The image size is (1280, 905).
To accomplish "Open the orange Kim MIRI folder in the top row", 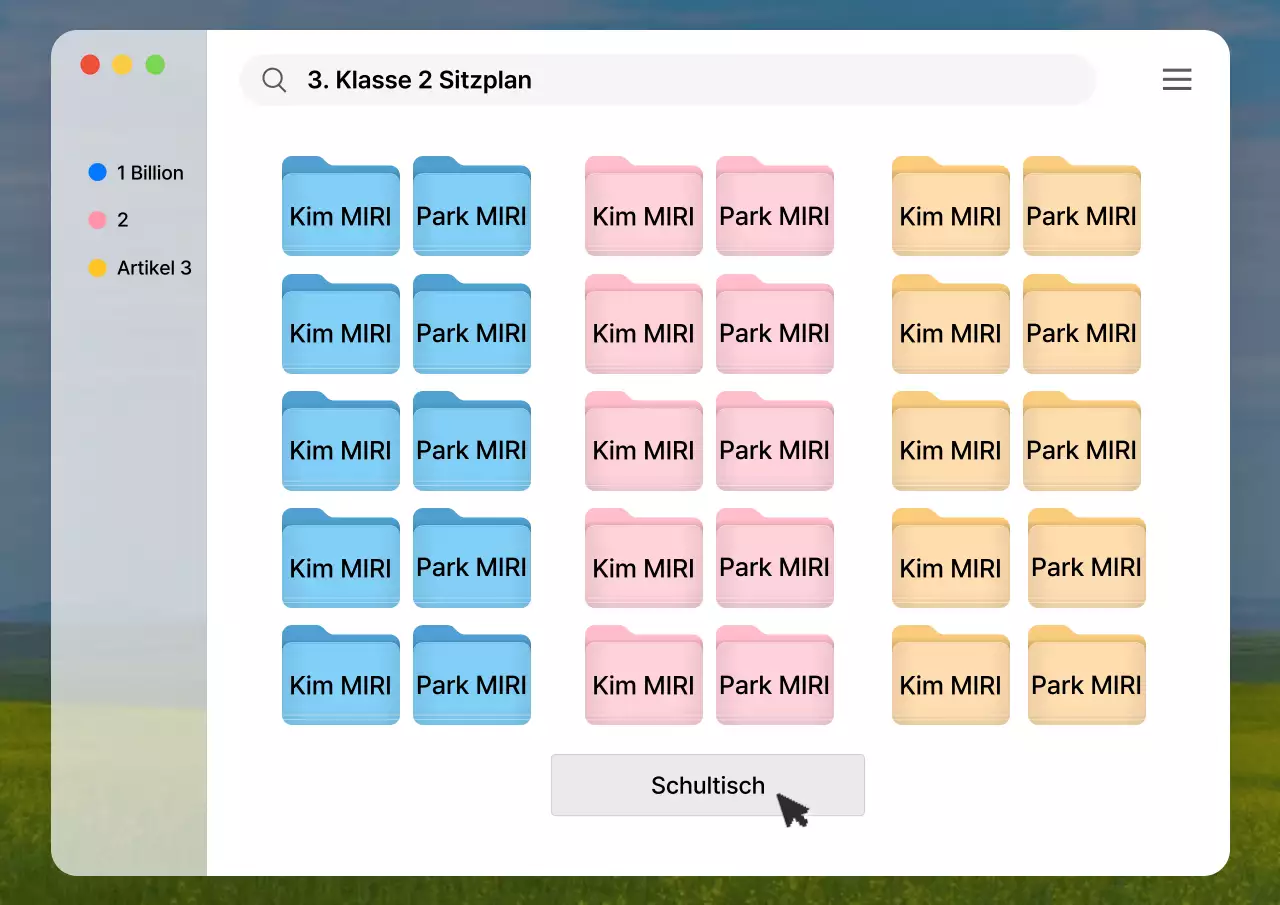I will point(951,207).
